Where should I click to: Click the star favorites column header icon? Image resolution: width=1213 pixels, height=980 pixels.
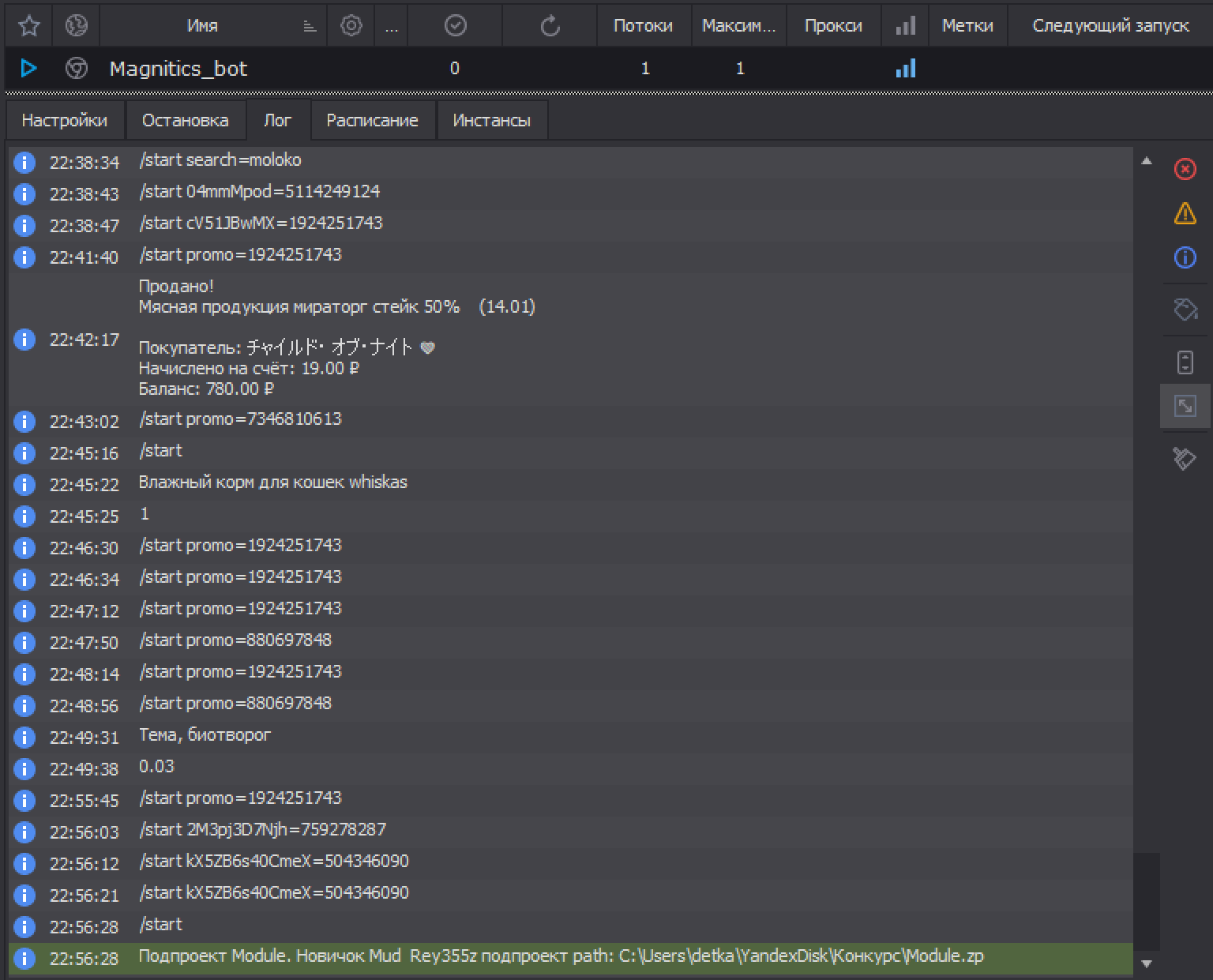[29, 26]
